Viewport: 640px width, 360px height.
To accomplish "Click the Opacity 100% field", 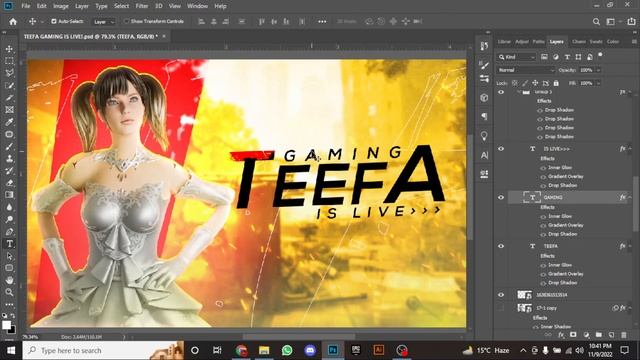I will pos(587,70).
